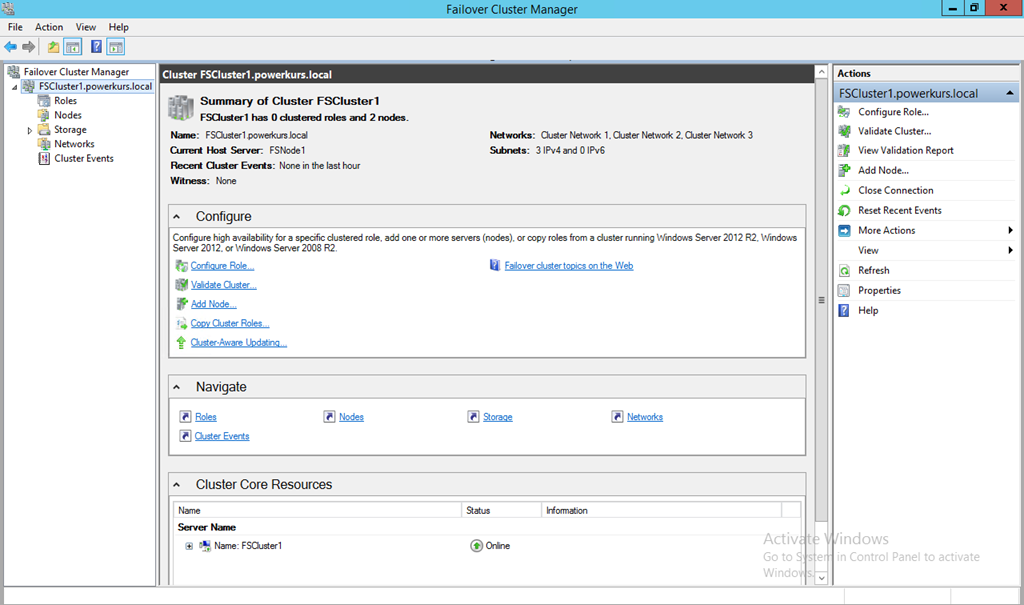Screen dimensions: 1024x605
Task: Click Validate Cluster... link in Configure section
Action: point(223,285)
